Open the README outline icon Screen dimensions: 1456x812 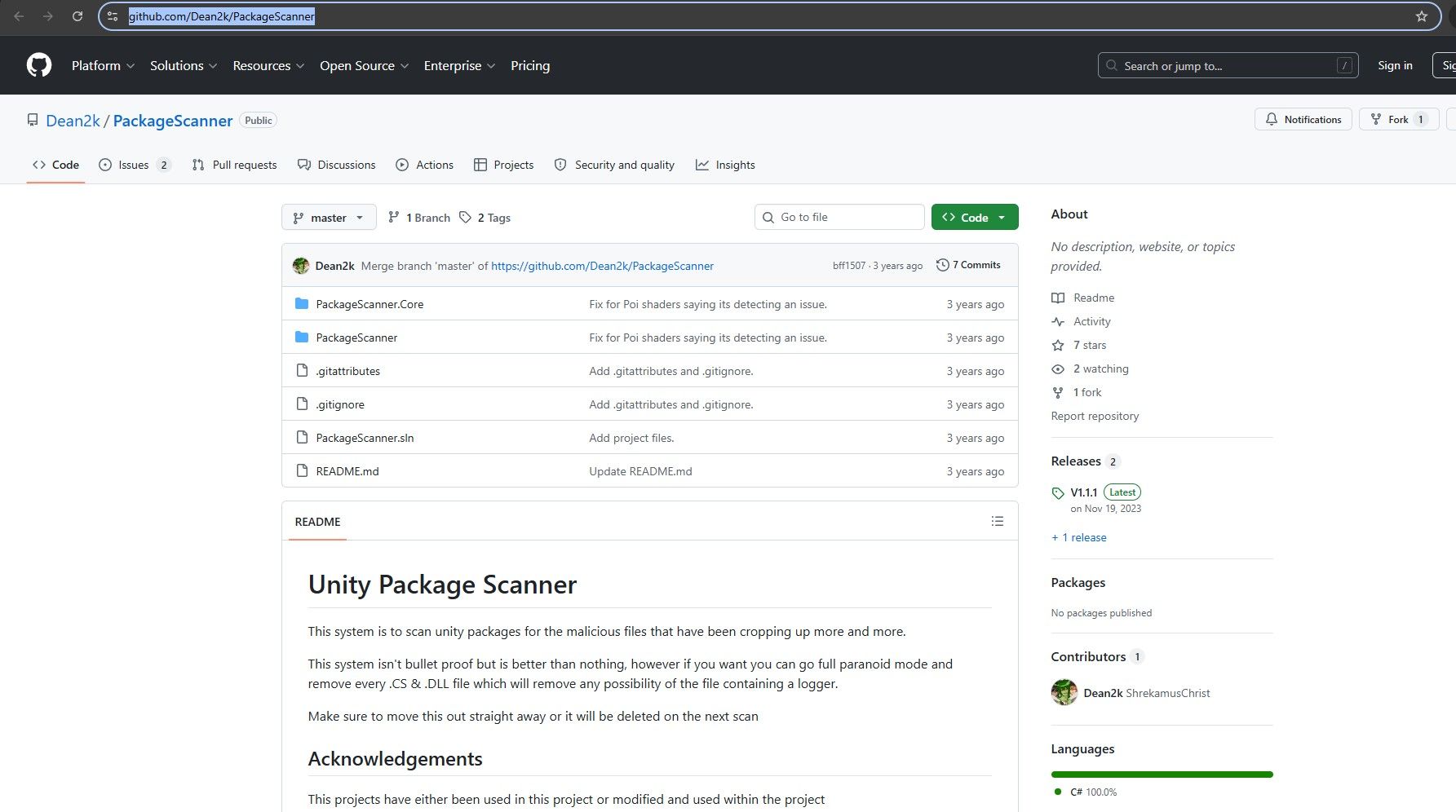[997, 521]
